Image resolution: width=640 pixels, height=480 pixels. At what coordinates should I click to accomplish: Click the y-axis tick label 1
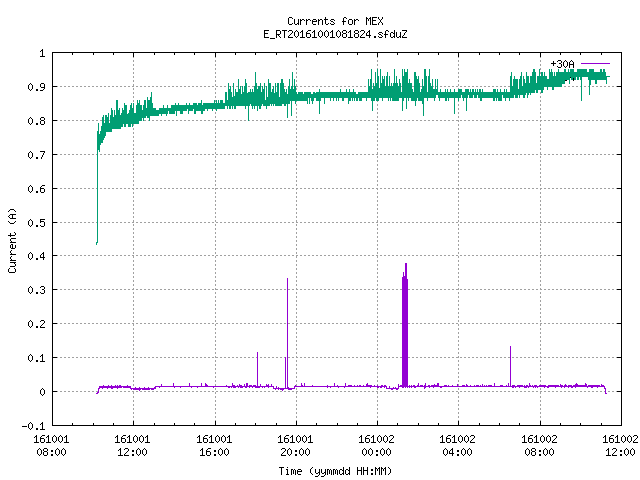pos(42,53)
